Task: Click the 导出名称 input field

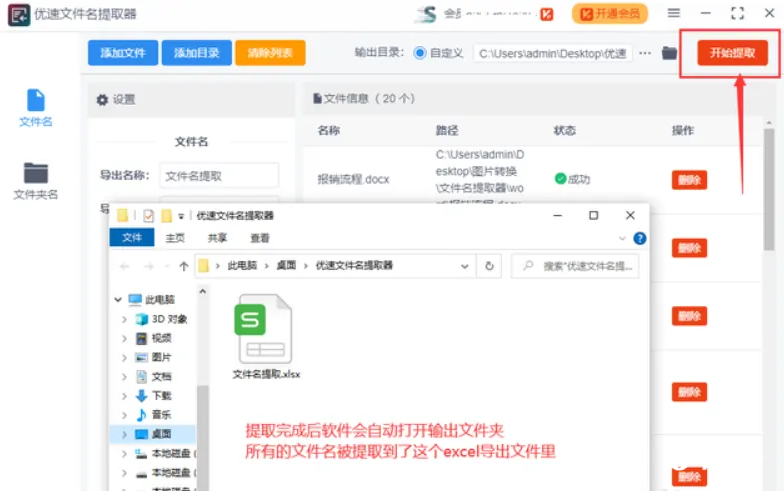Action: pos(219,176)
